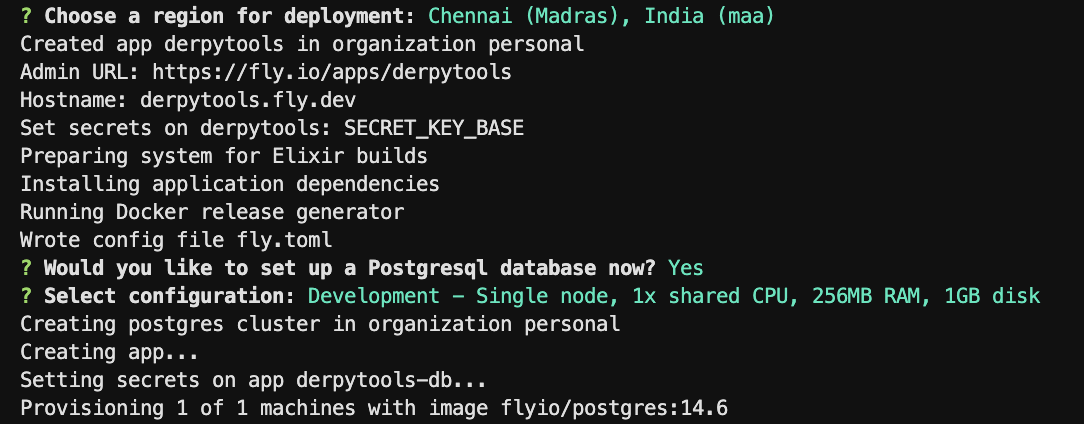Click the prompt 'Choose a region for deployment:'
The width and height of the screenshot is (1084, 424).
point(230,16)
